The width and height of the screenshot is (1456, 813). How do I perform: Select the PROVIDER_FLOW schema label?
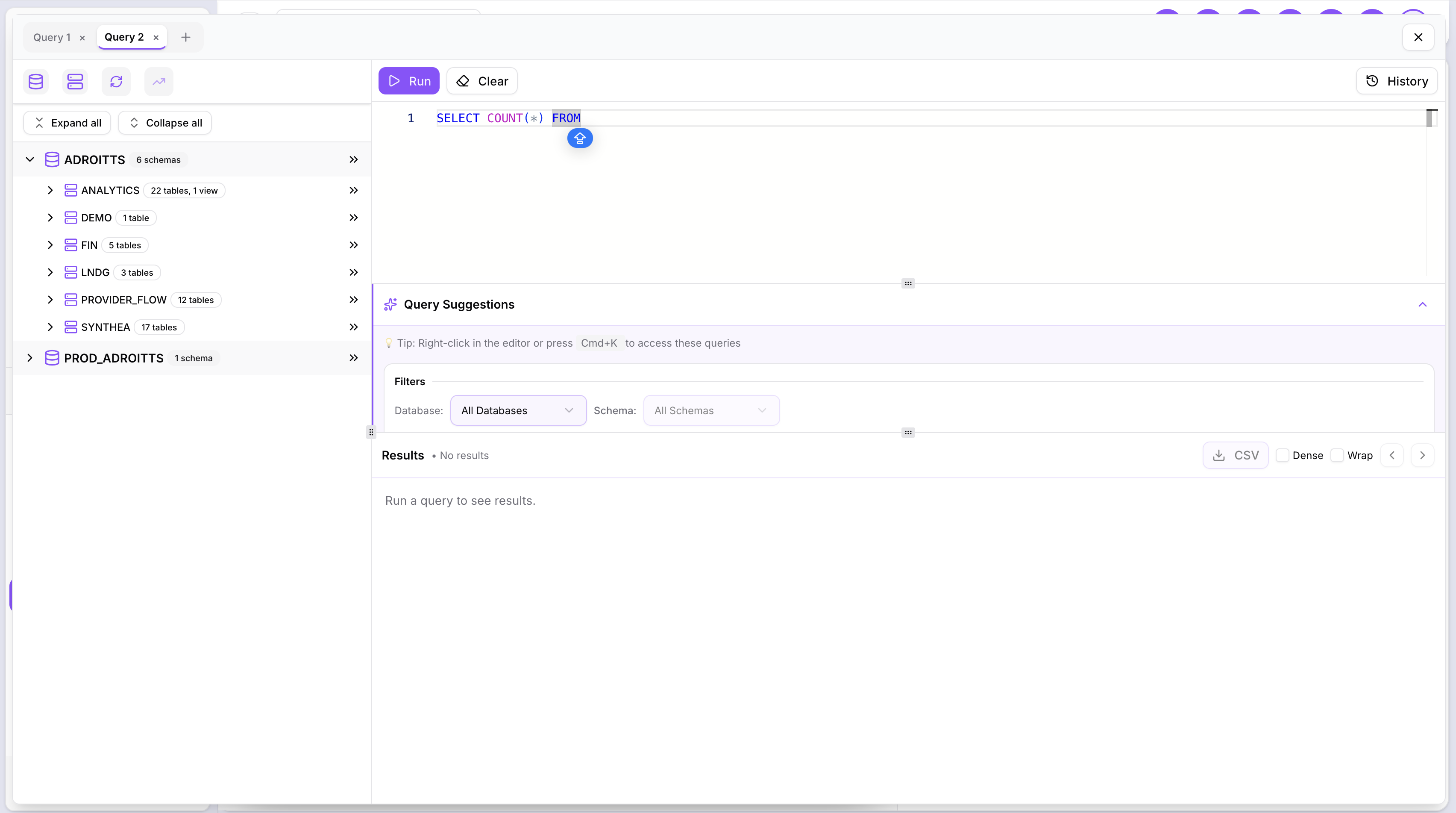(124, 300)
